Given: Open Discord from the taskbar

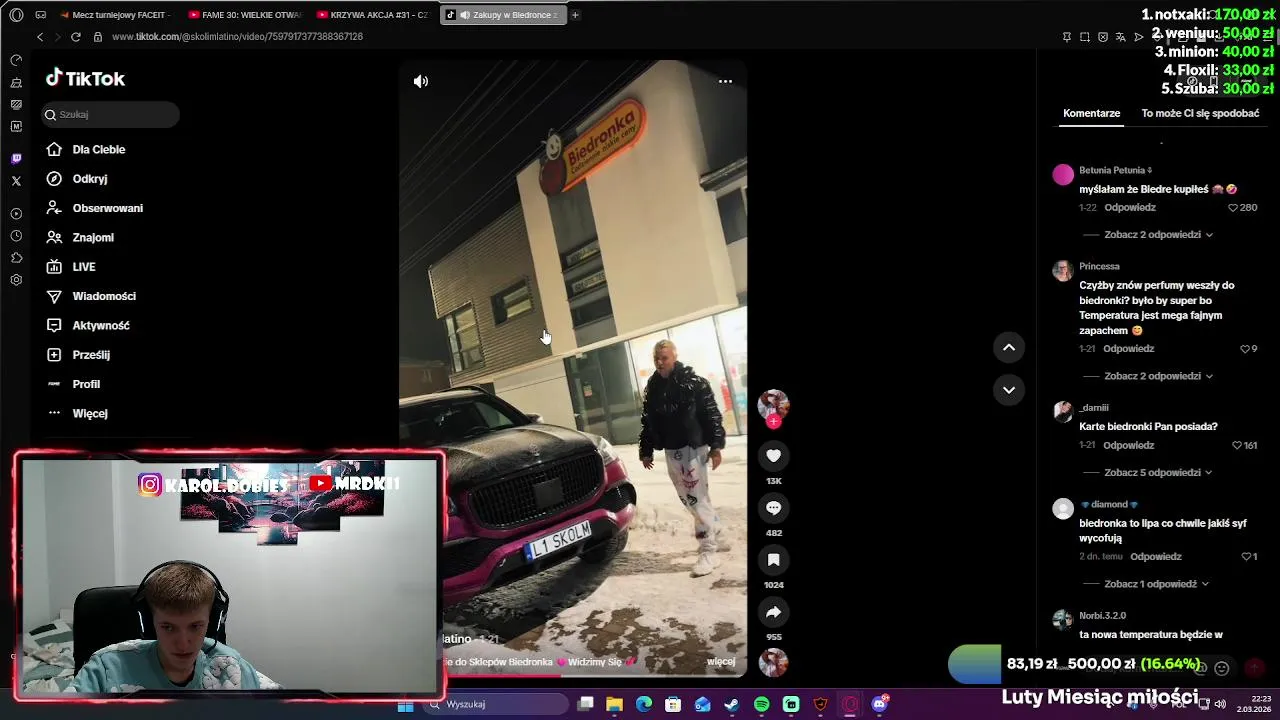Looking at the screenshot, I should tap(879, 705).
